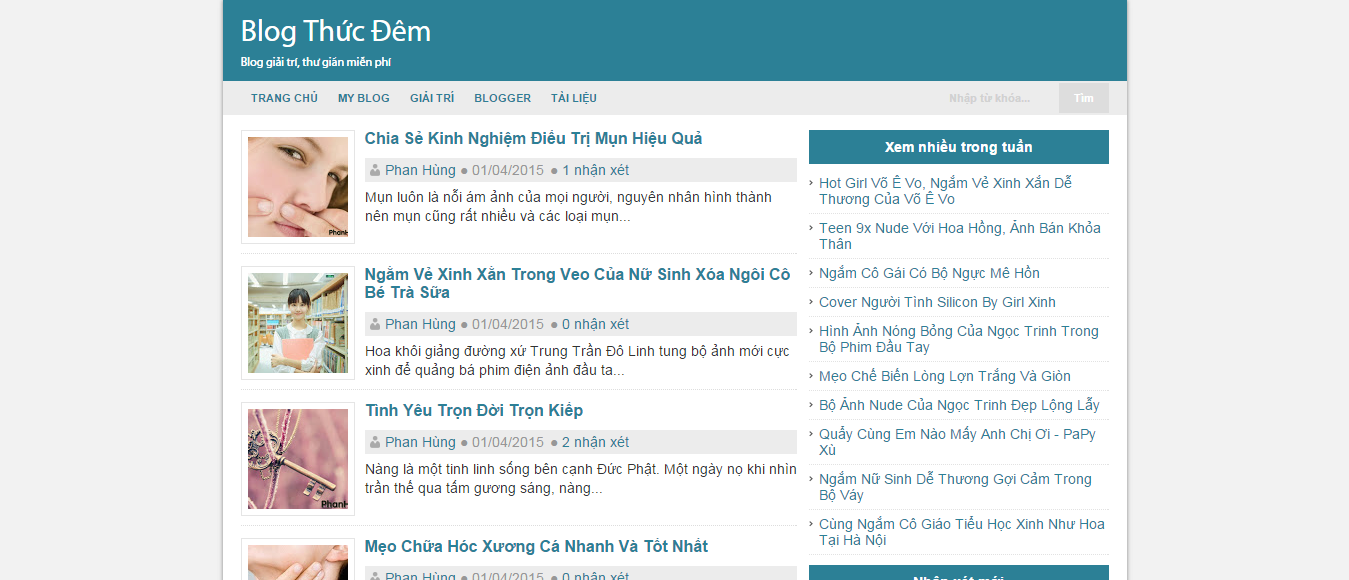Click date 01/04/2015 on the acne post
Screen dimensions: 1349x580
508,170
